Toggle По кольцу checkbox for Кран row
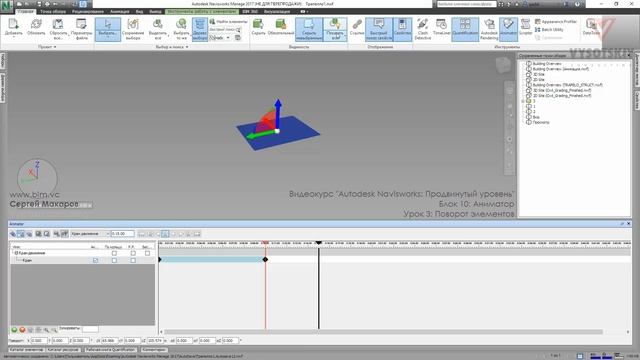The height and width of the screenshot is (360, 640). (114, 260)
